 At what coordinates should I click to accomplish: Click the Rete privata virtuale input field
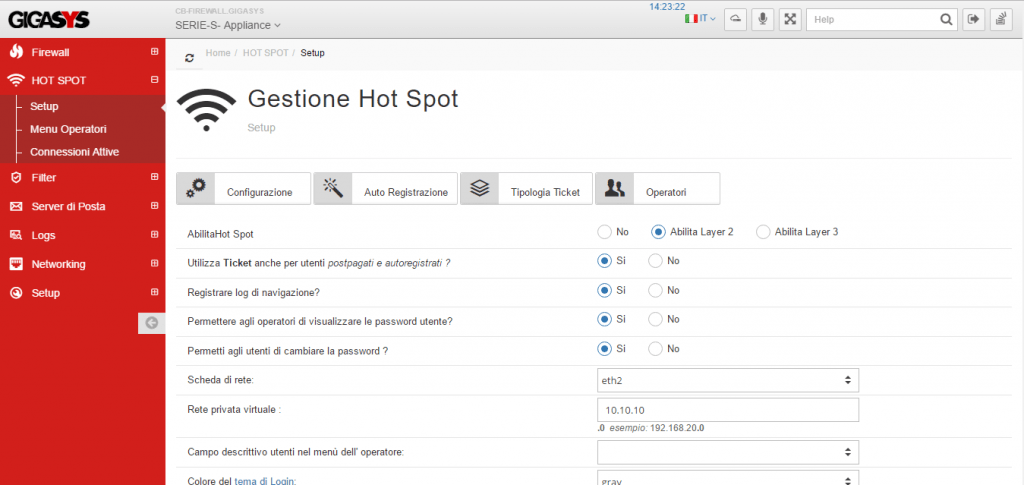coord(728,410)
